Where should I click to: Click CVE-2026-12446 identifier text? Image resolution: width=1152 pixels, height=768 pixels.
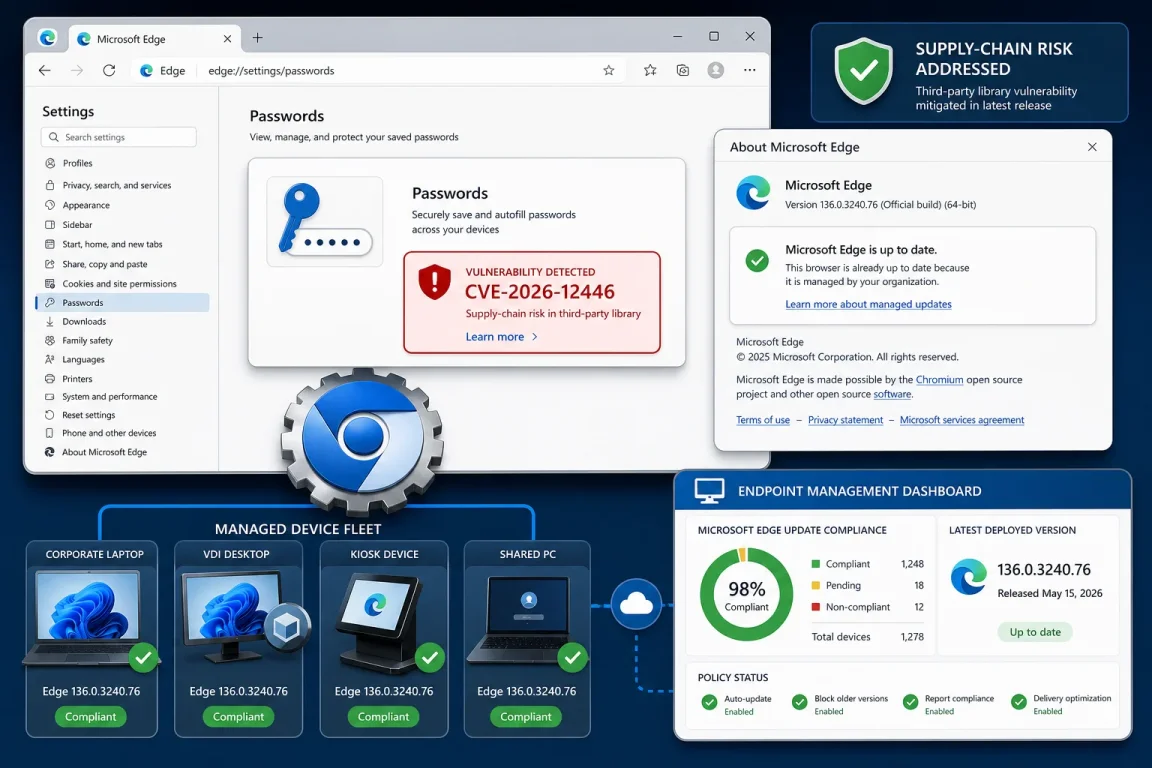[539, 292]
